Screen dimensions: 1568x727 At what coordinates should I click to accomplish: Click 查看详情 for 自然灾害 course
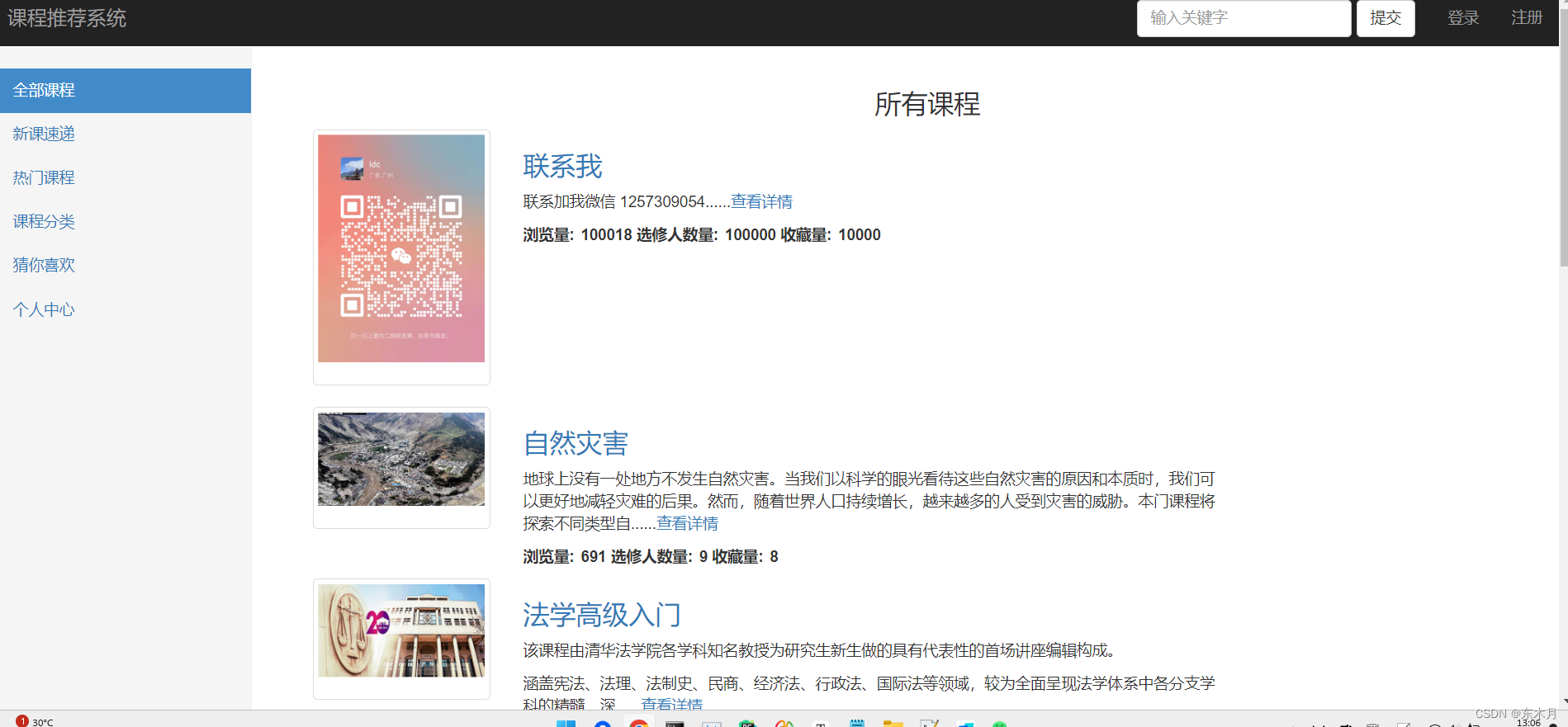(687, 523)
